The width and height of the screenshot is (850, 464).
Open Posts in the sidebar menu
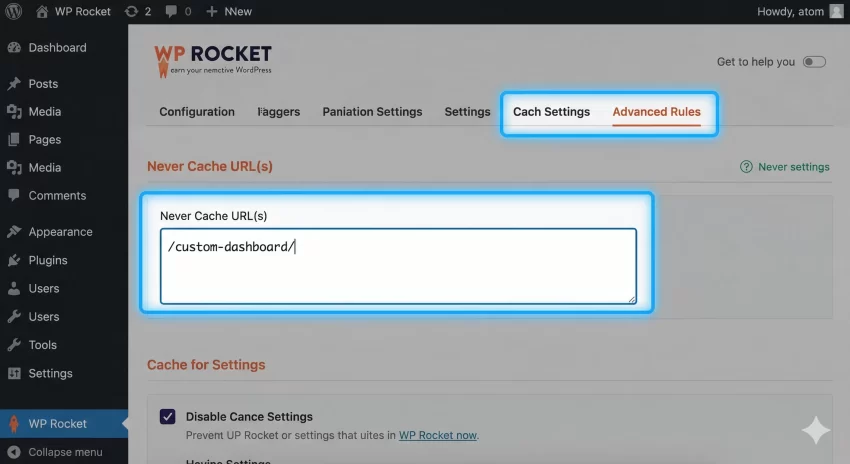pos(43,83)
